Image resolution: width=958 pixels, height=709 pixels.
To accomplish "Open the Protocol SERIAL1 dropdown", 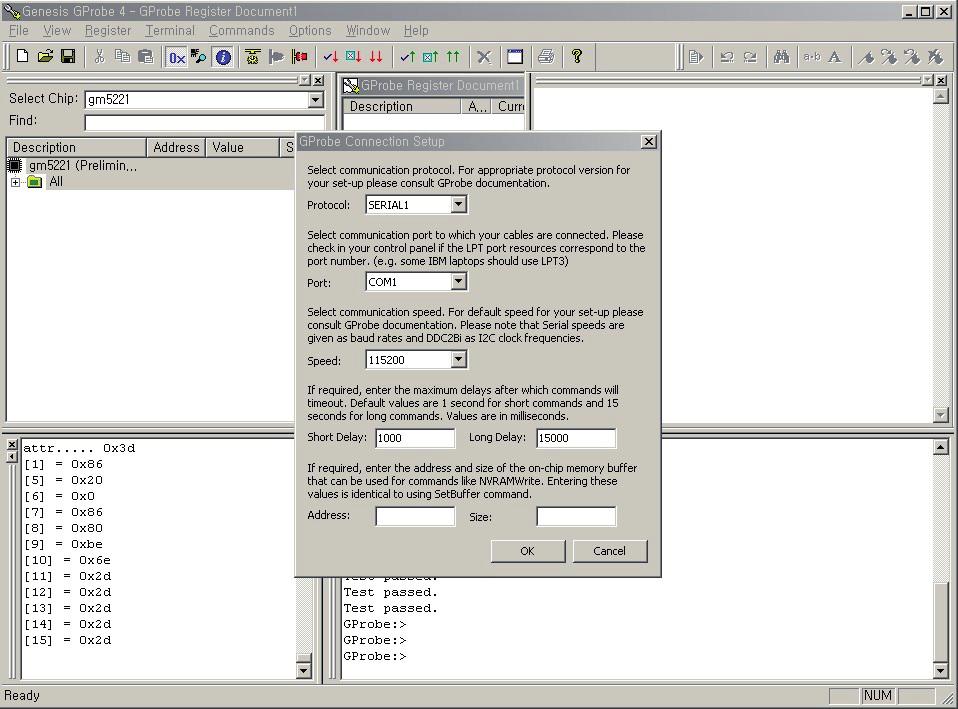I will pyautogui.click(x=459, y=205).
